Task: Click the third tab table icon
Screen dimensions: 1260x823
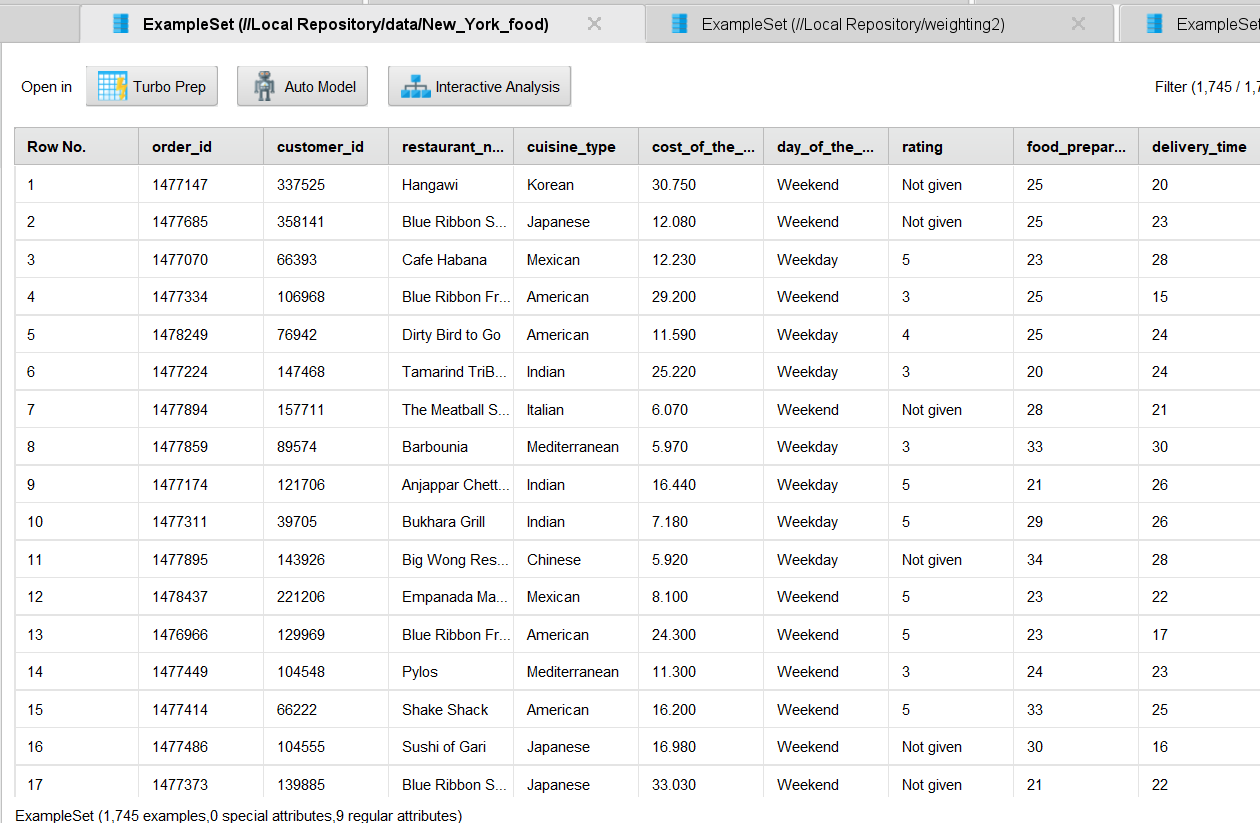Action: click(x=1155, y=24)
